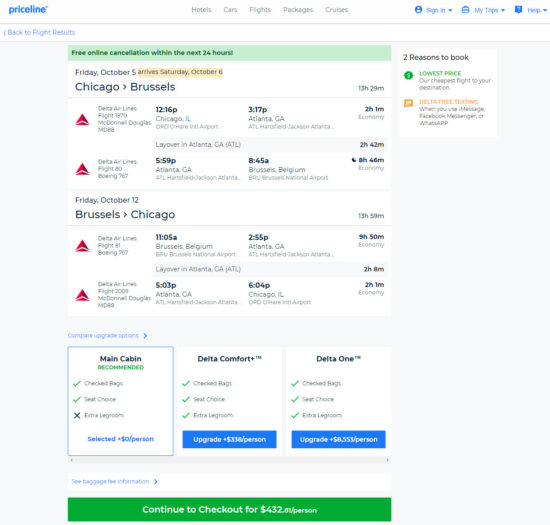Click the 13h 29m total duration
The height and width of the screenshot is (525, 550).
[x=371, y=88]
